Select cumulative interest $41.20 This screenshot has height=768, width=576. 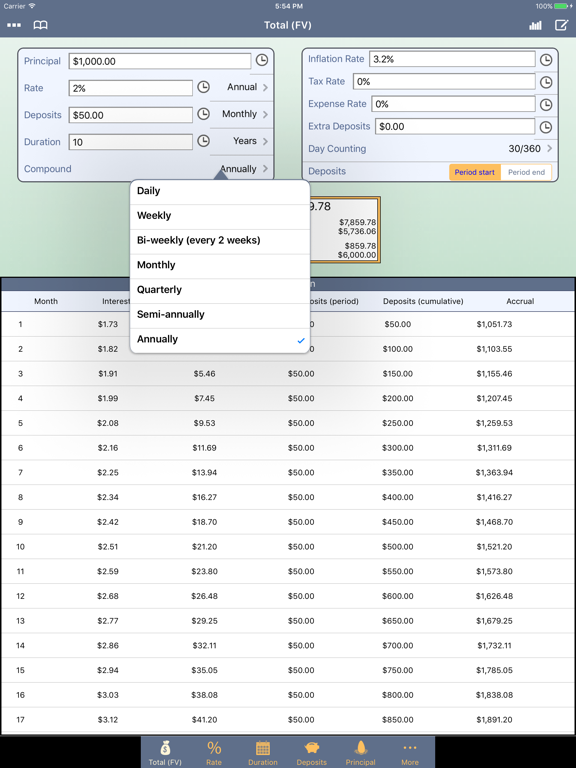pos(204,720)
